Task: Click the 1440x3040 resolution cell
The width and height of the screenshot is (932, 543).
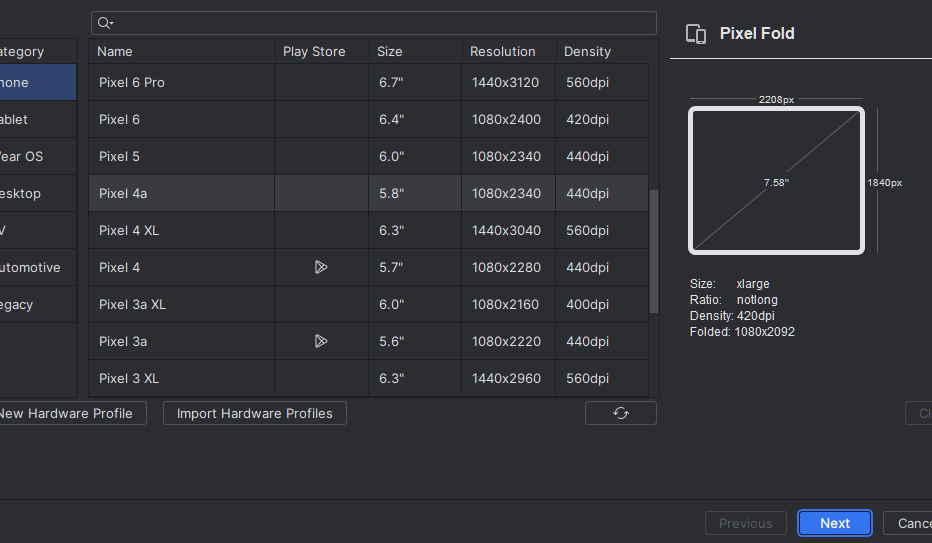Action: [x=506, y=231]
